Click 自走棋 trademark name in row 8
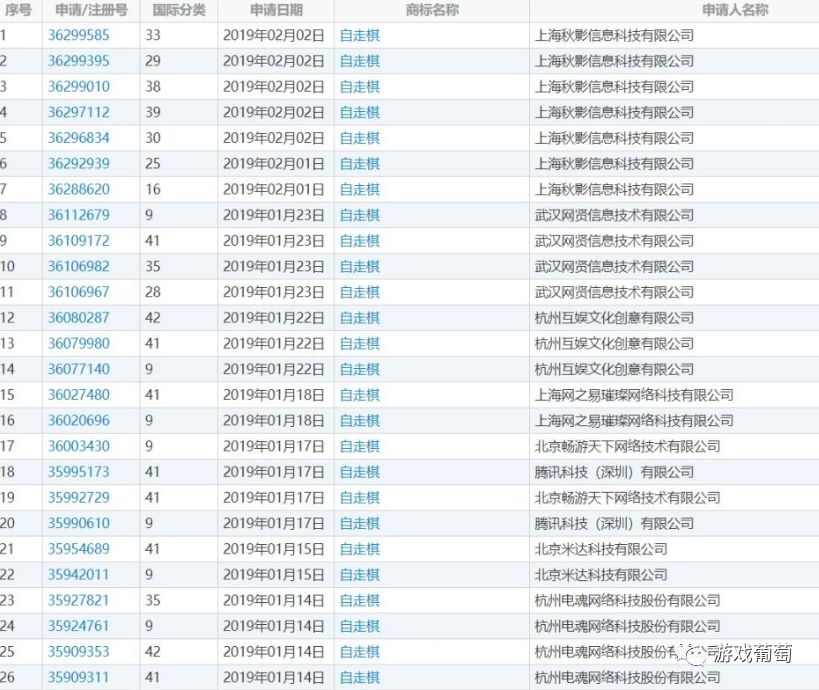 pos(360,215)
